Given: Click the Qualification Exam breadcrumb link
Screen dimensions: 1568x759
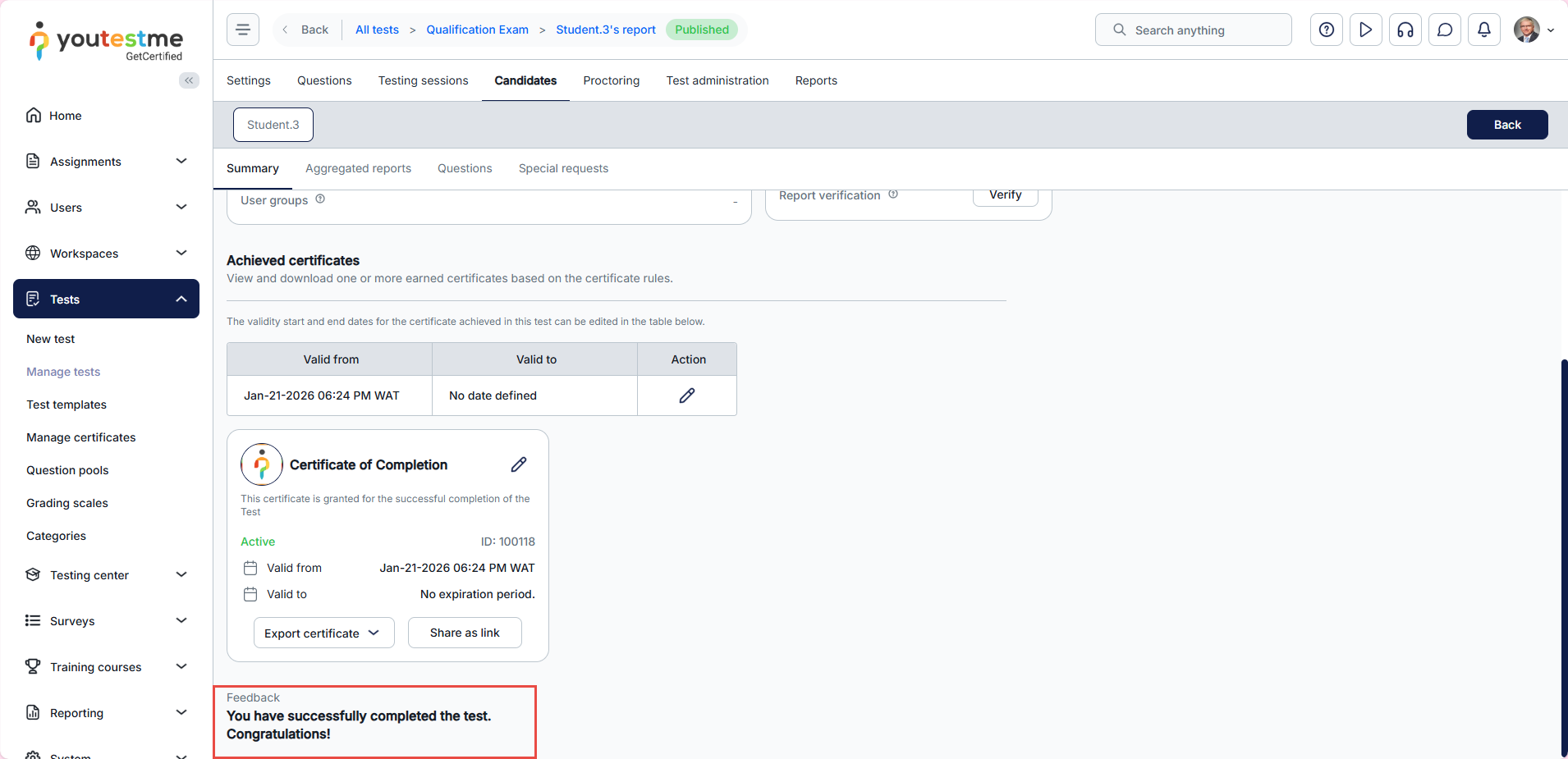Looking at the screenshot, I should (x=477, y=30).
